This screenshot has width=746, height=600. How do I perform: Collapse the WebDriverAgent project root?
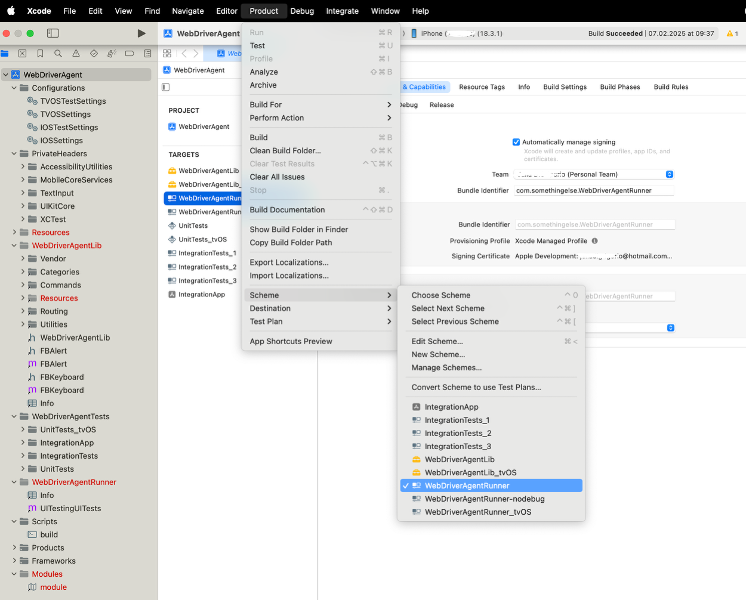coord(6,75)
